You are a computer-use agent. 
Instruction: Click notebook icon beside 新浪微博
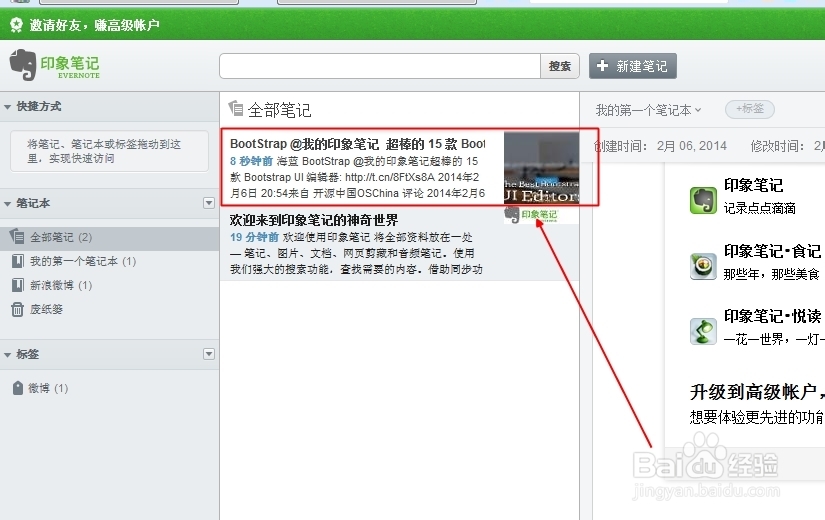(17, 285)
